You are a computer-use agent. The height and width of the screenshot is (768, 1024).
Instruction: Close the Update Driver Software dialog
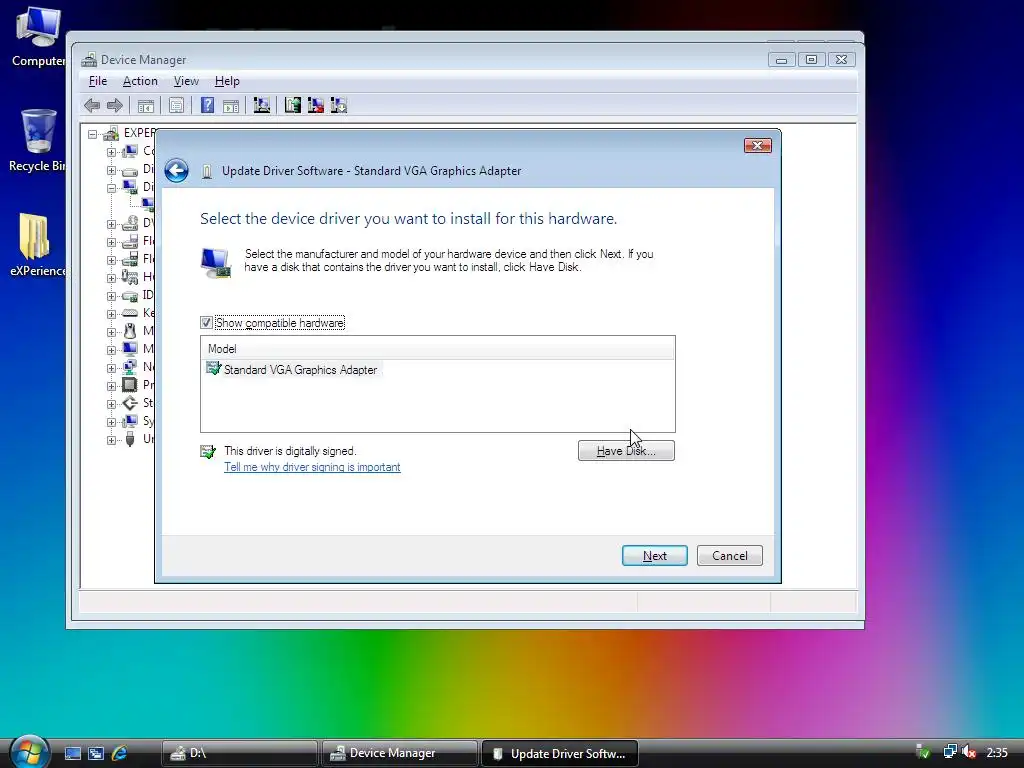(758, 145)
